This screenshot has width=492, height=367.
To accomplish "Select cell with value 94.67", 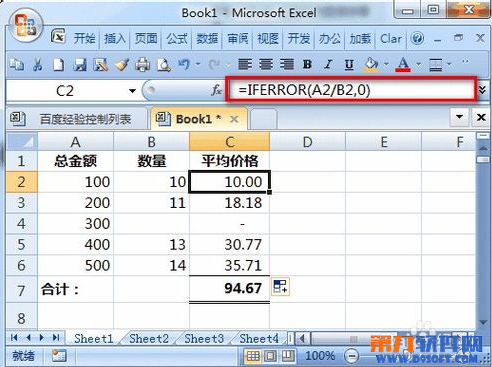I will click(x=229, y=289).
